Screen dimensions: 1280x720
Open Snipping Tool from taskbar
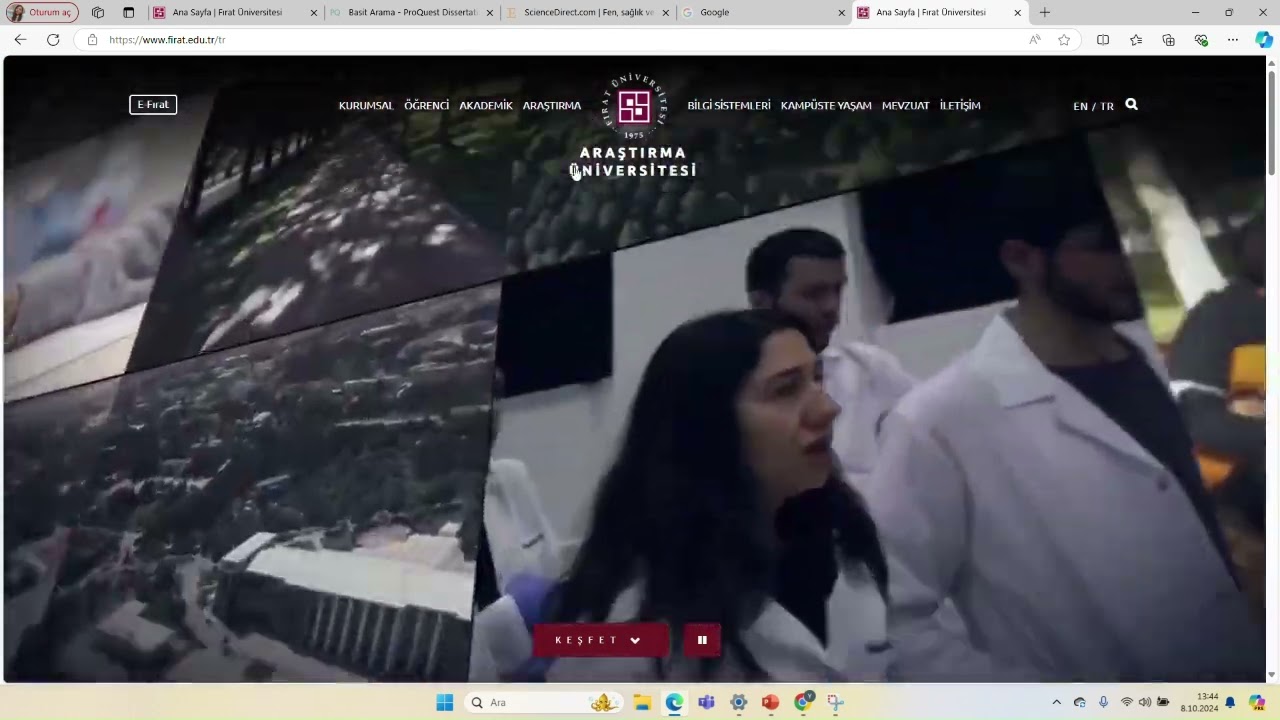tap(835, 702)
